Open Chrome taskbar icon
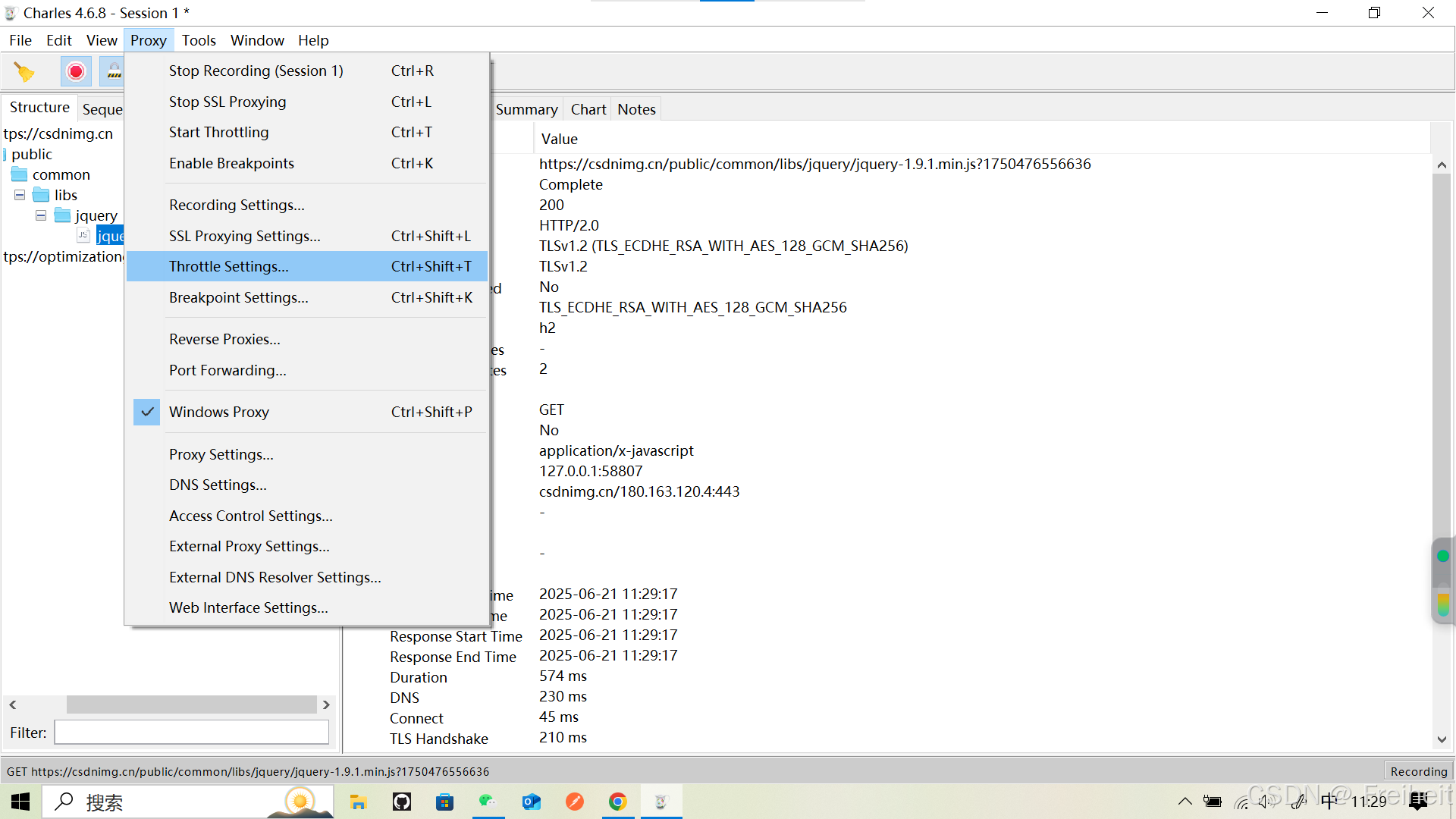 [618, 802]
